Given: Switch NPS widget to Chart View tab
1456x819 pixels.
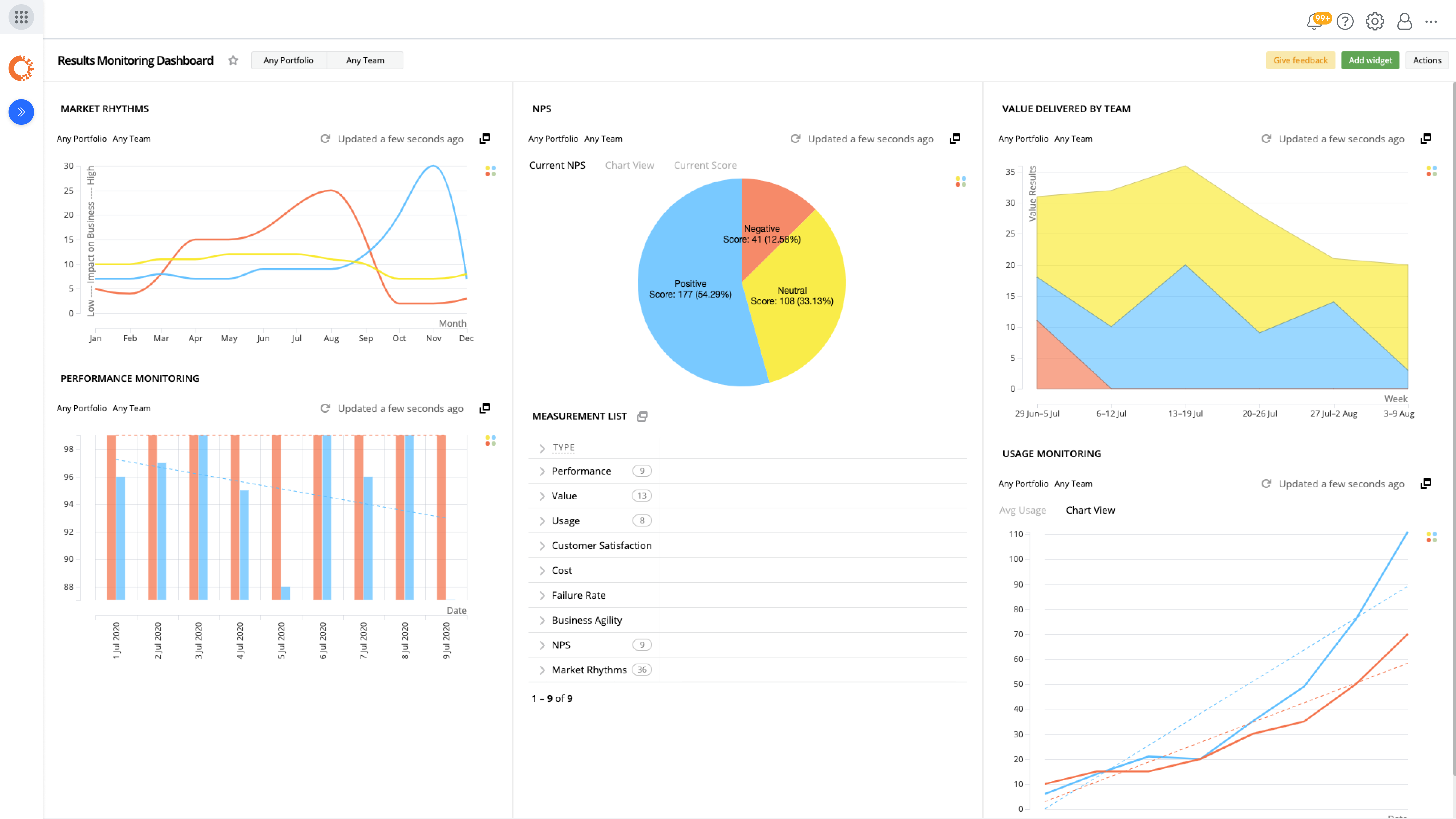Looking at the screenshot, I should (x=629, y=165).
